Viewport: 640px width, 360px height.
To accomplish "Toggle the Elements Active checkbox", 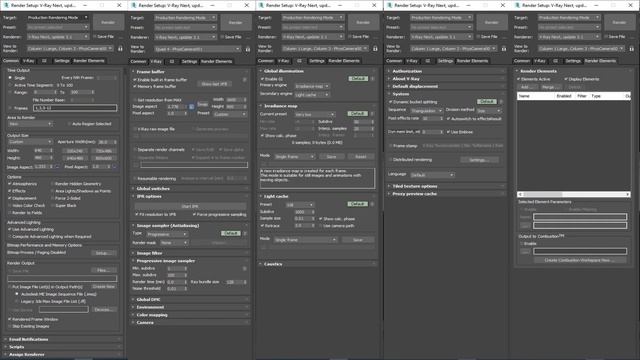I will coord(519,79).
